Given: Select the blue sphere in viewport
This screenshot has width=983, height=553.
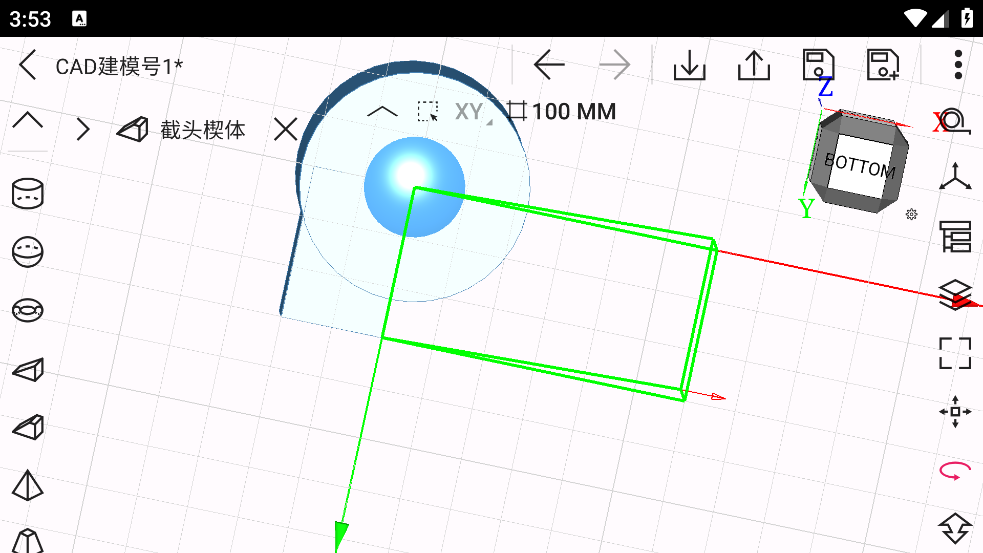Looking at the screenshot, I should click(x=414, y=187).
